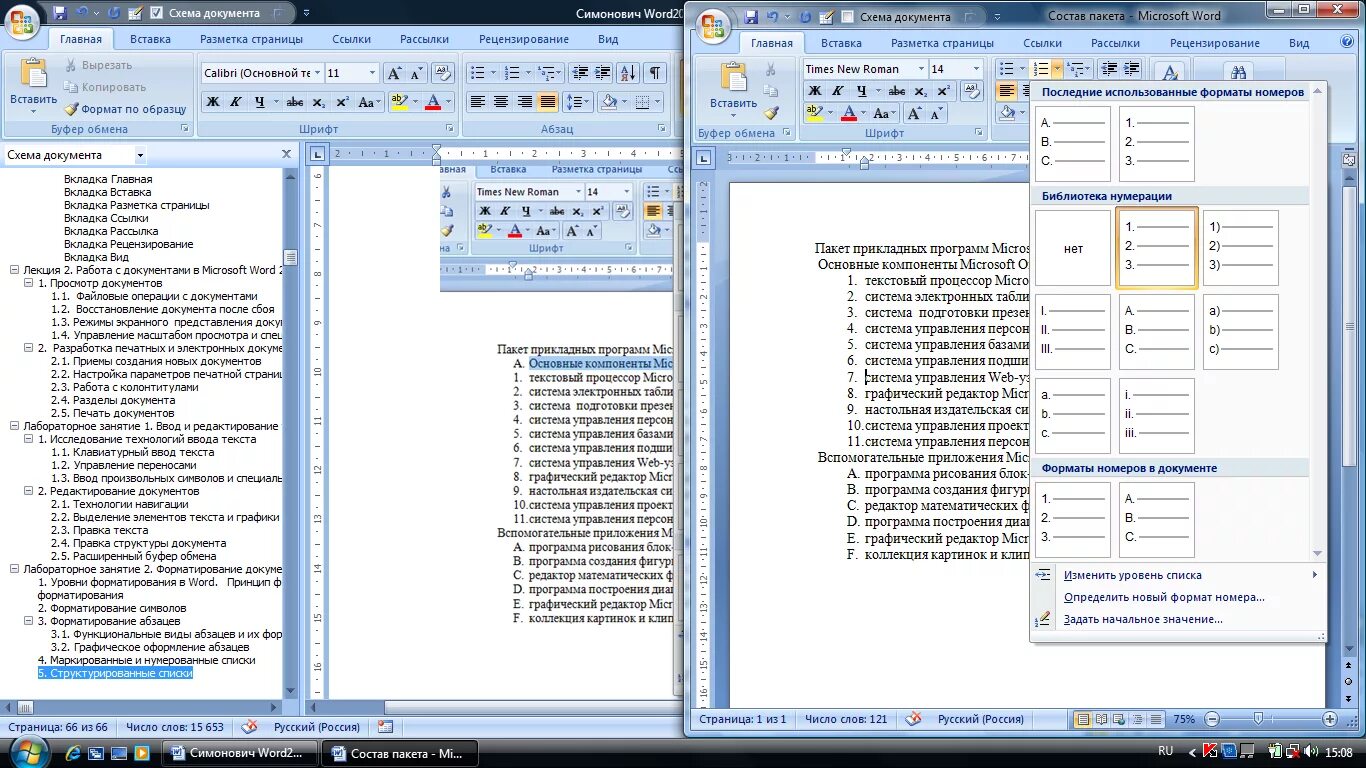Switch to Full Screen Reading view
1366x768 pixels.
click(1101, 719)
